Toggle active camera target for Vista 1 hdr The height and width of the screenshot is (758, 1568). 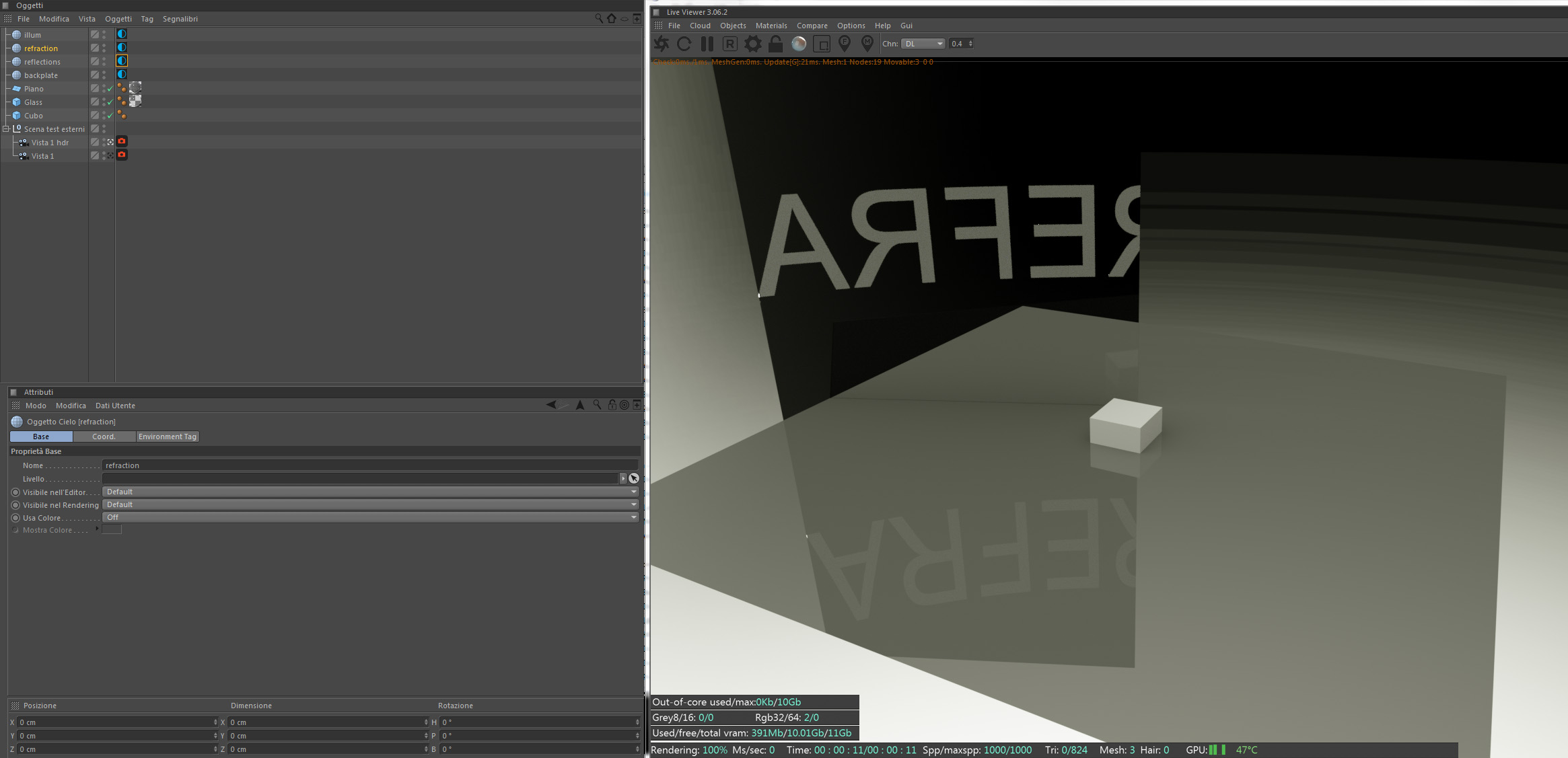110,142
